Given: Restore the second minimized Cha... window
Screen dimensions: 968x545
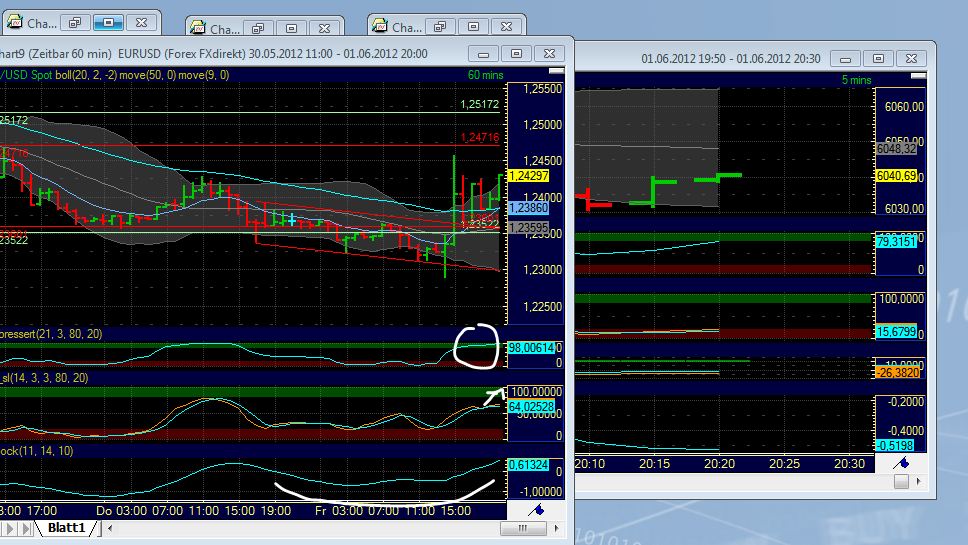Looking at the screenshot, I should click(258, 28).
